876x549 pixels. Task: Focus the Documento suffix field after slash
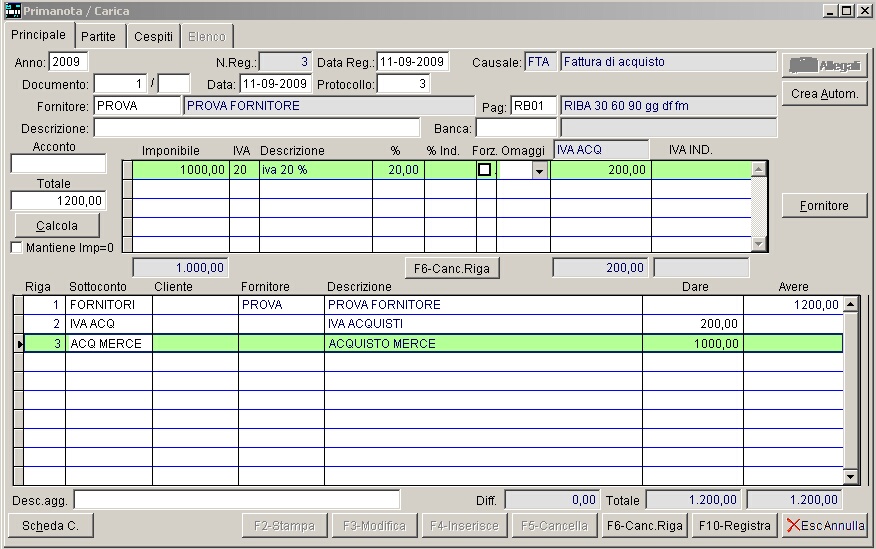174,84
